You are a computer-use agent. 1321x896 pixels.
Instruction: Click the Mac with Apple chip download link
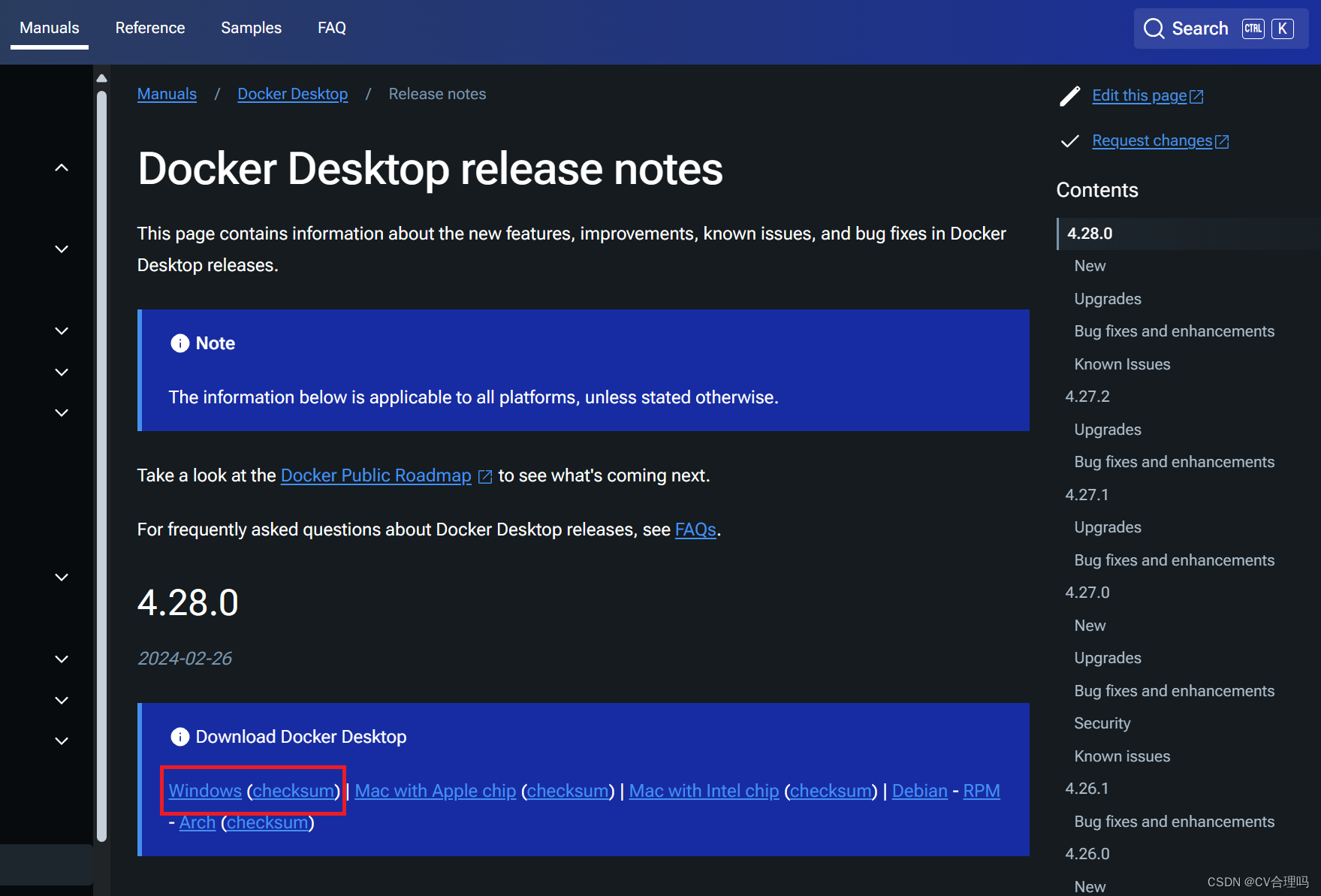click(x=436, y=790)
